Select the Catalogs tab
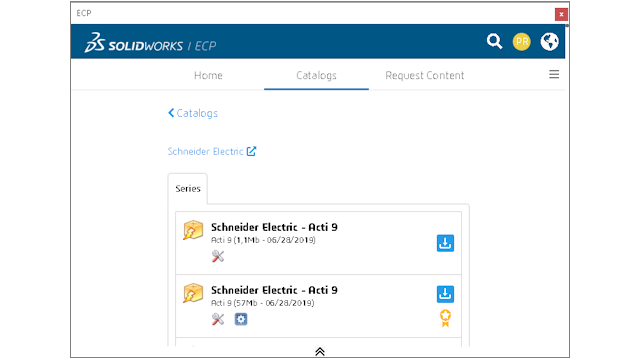Image resolution: width=640 pixels, height=360 pixels. [316, 76]
